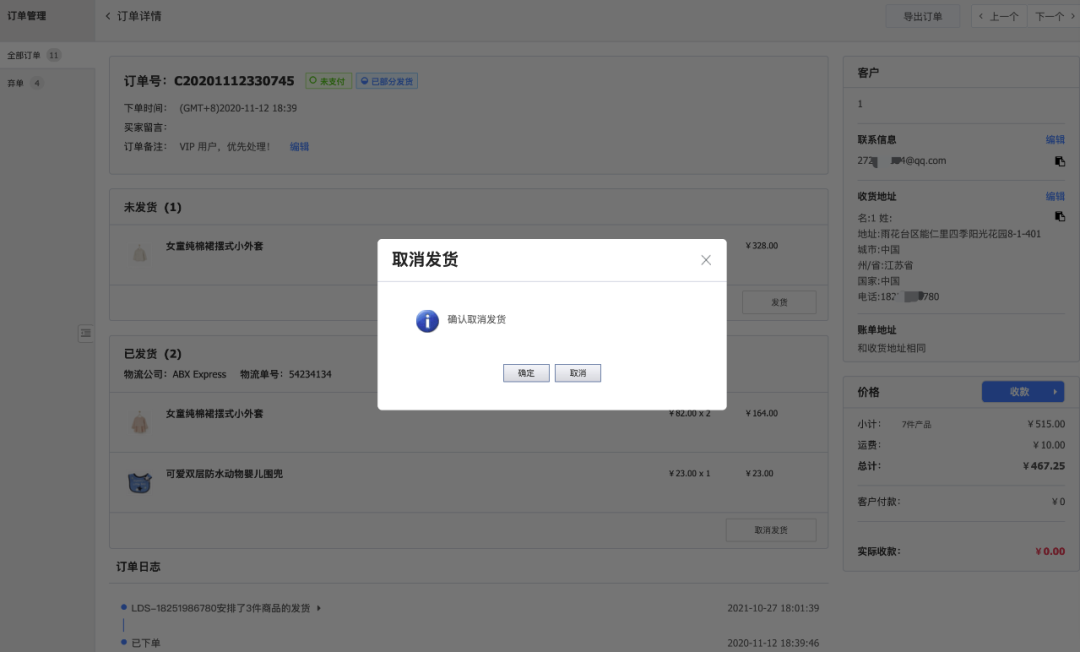Viewport: 1080px width, 652px height.
Task: Confirm cancellation with the 确定 button
Action: click(526, 372)
